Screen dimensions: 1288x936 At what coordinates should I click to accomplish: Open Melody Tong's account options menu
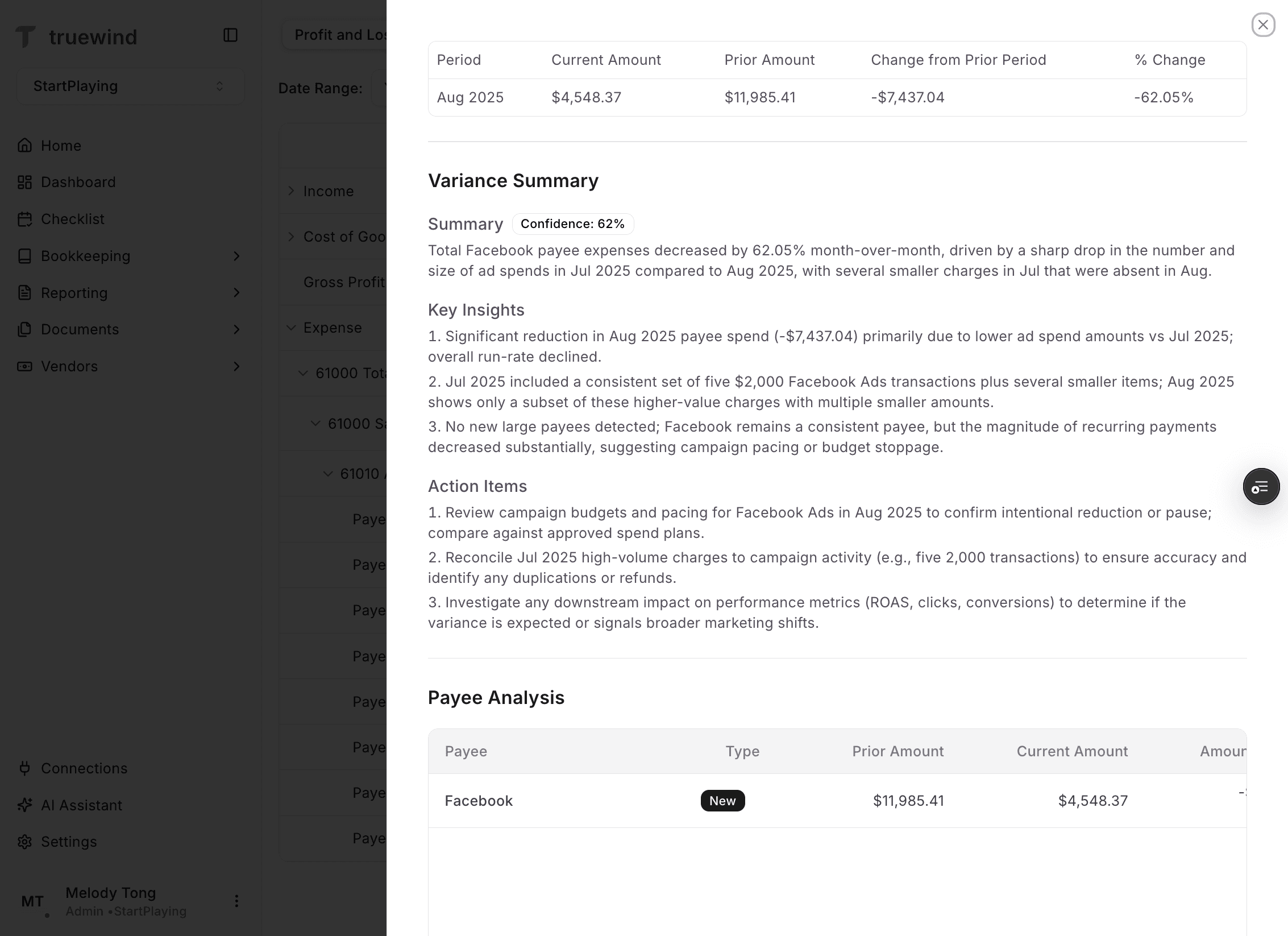click(236, 901)
